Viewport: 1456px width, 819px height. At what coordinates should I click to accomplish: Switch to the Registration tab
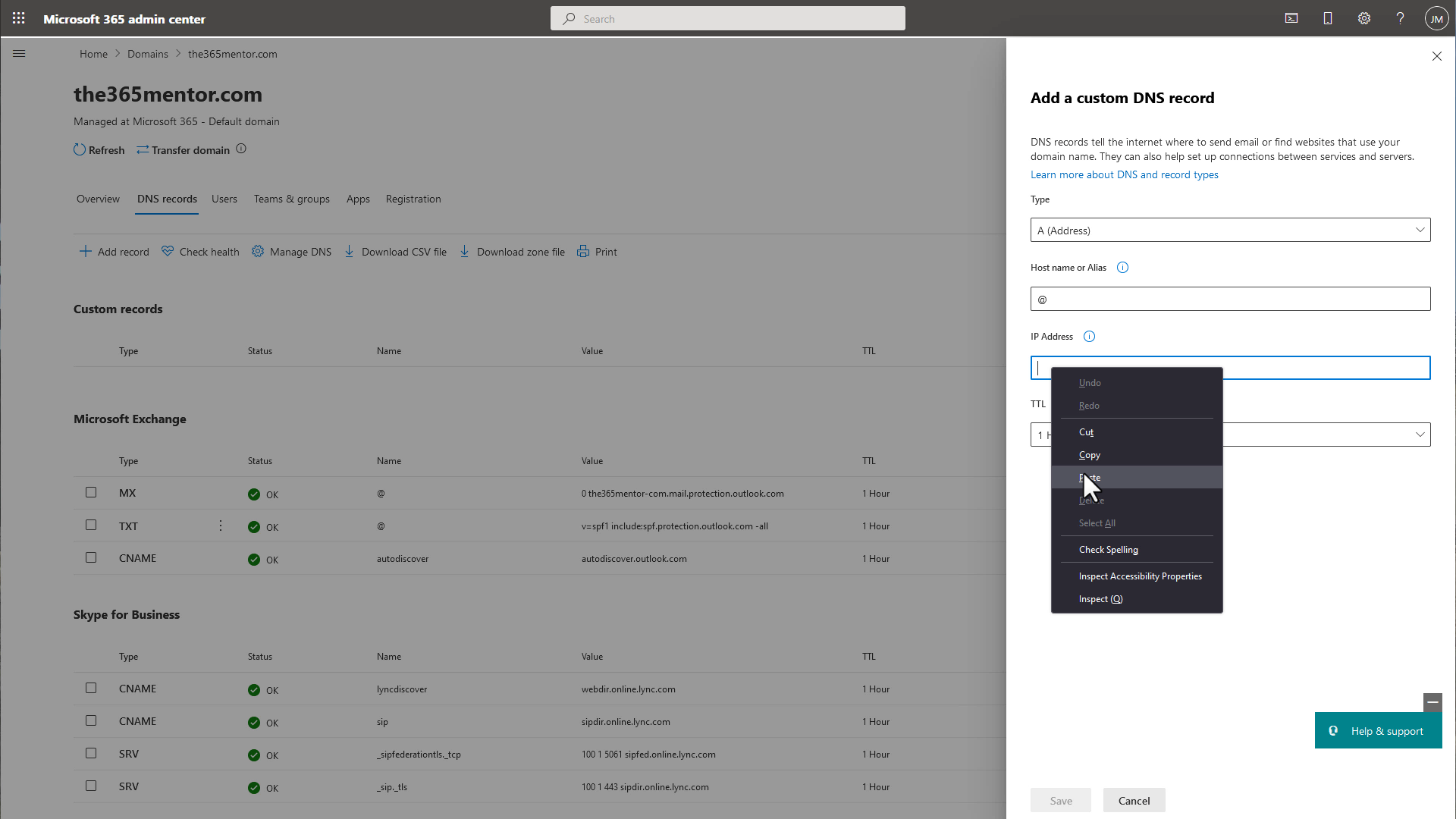pos(413,199)
